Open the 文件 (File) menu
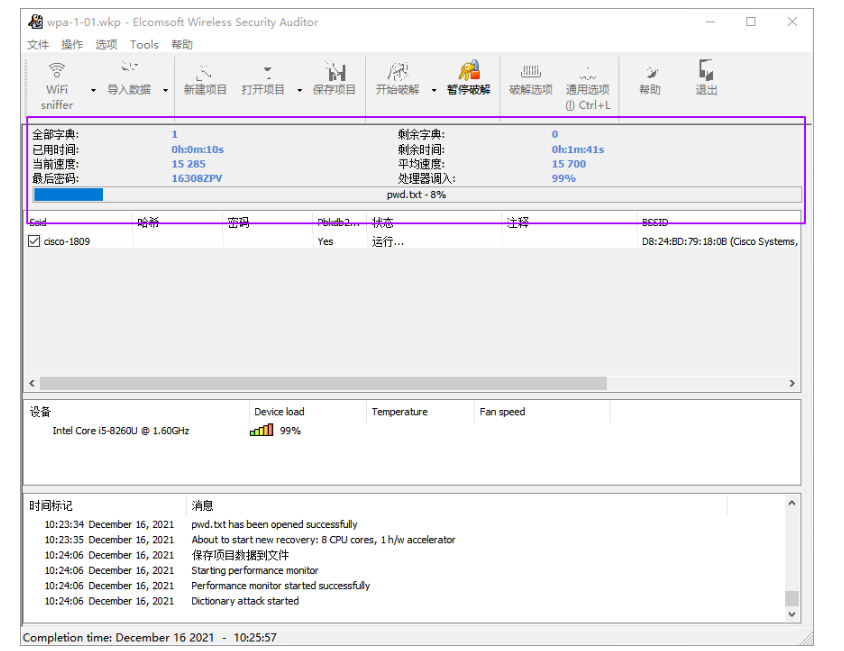 coord(38,45)
